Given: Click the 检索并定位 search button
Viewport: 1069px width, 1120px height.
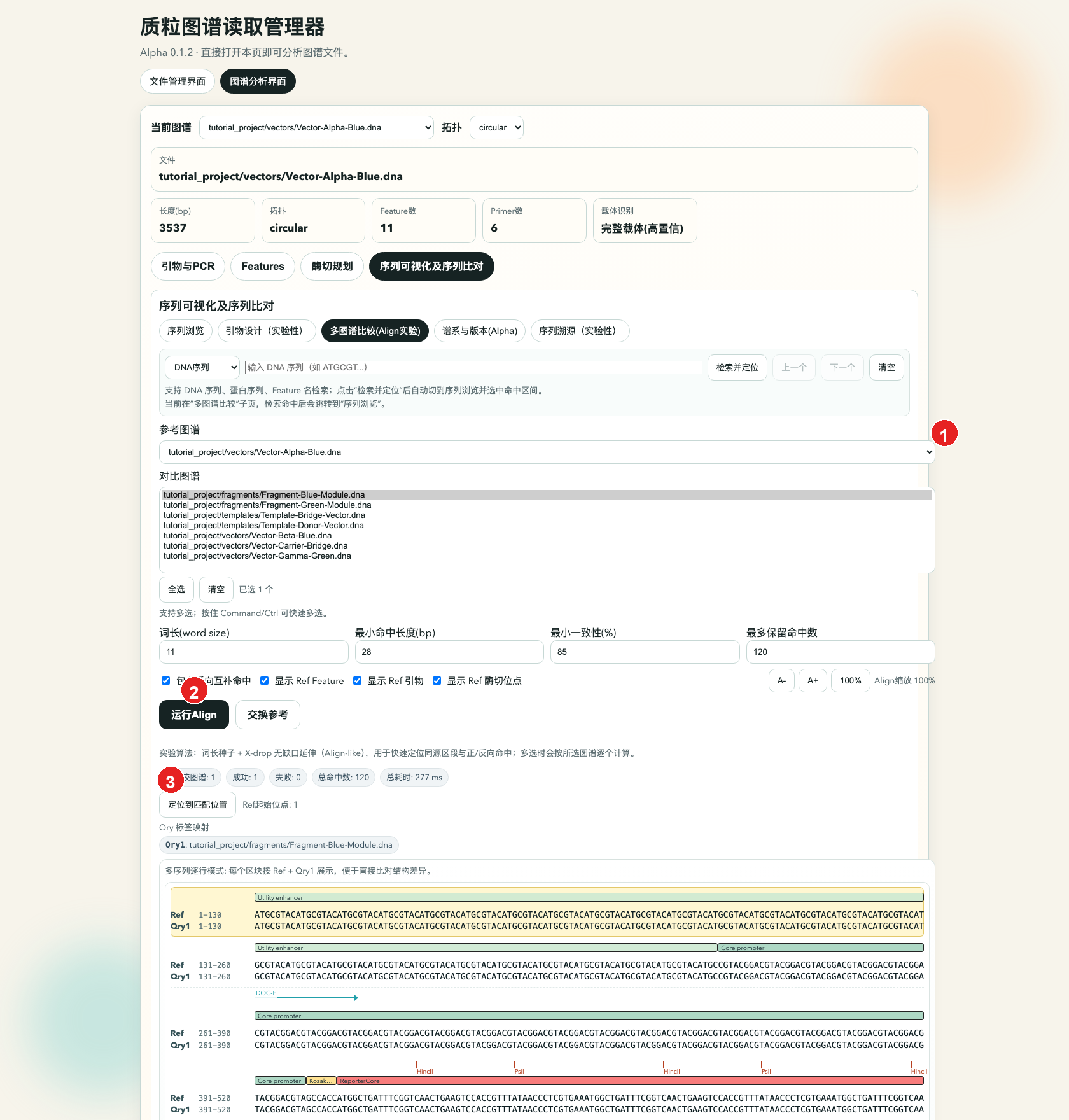Looking at the screenshot, I should [737, 367].
